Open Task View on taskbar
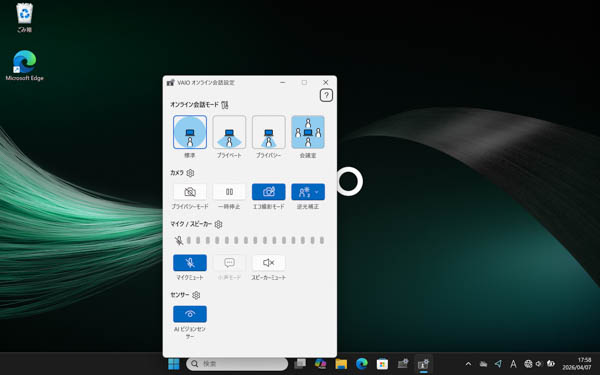 (x=300, y=364)
